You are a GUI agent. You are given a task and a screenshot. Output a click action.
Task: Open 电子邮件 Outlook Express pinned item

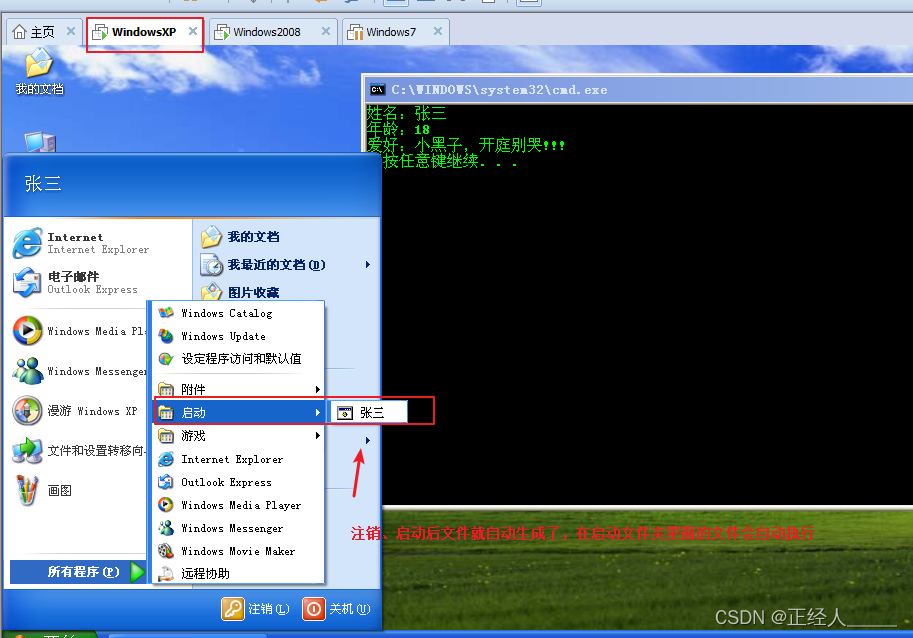pyautogui.click(x=76, y=282)
